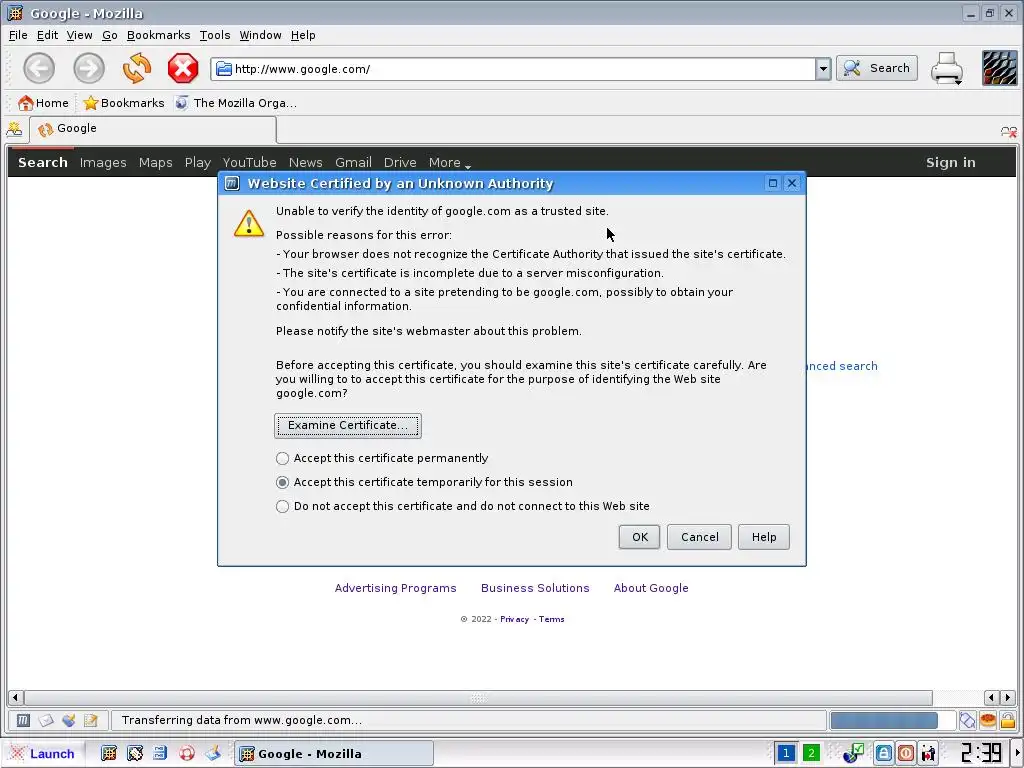
Task: Open the View menu
Action: [x=79, y=35]
